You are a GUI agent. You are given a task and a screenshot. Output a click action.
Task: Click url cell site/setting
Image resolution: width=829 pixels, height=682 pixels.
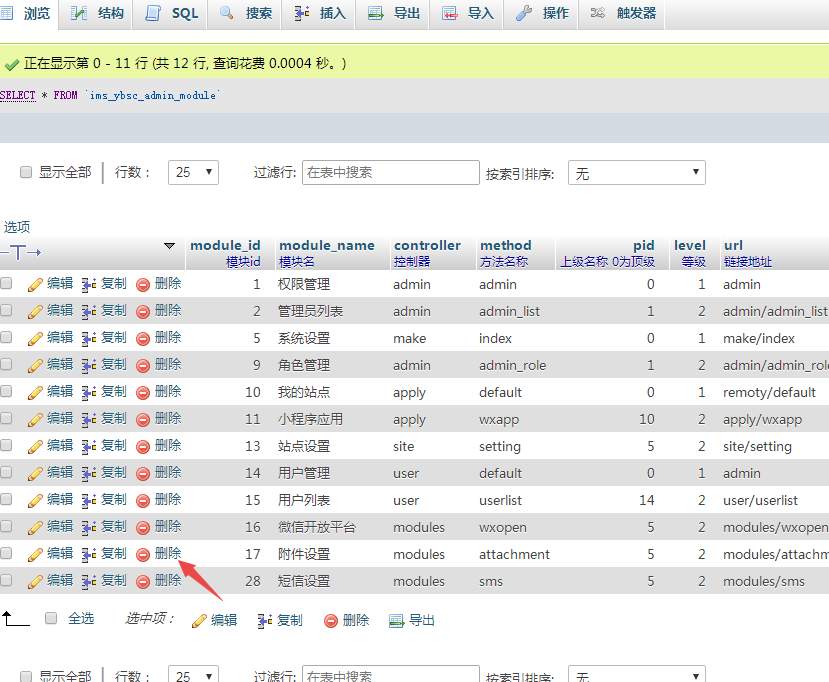click(757, 447)
